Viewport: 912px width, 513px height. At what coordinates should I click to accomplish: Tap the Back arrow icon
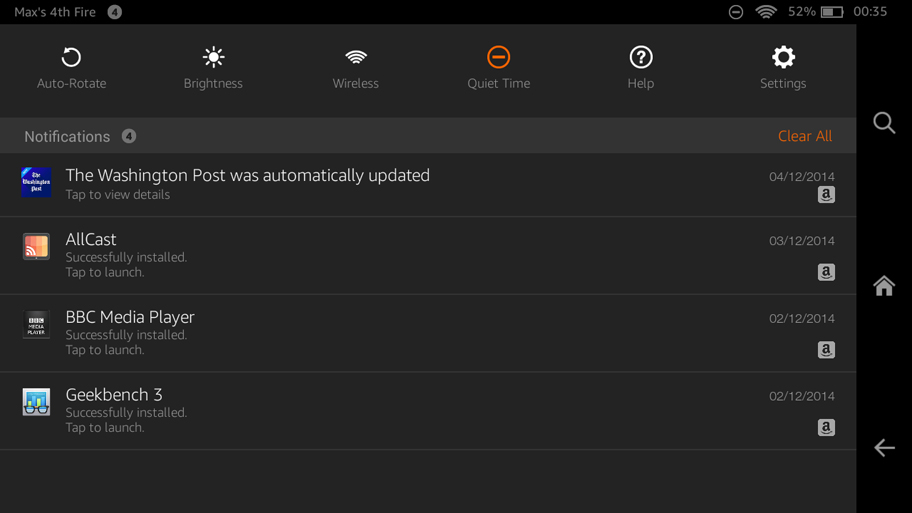point(884,448)
